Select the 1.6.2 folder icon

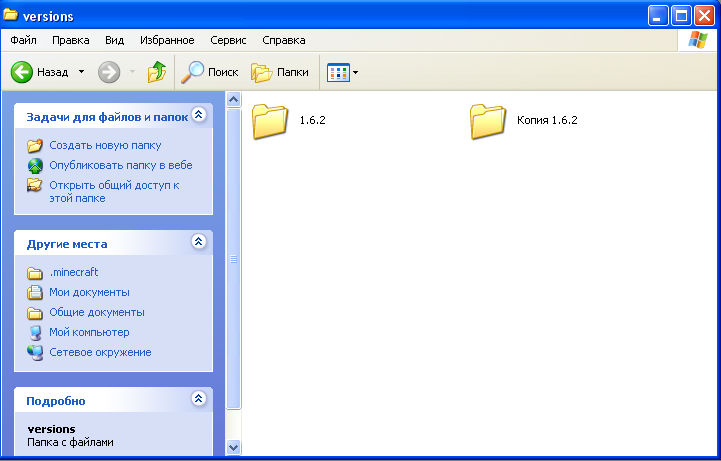269,121
